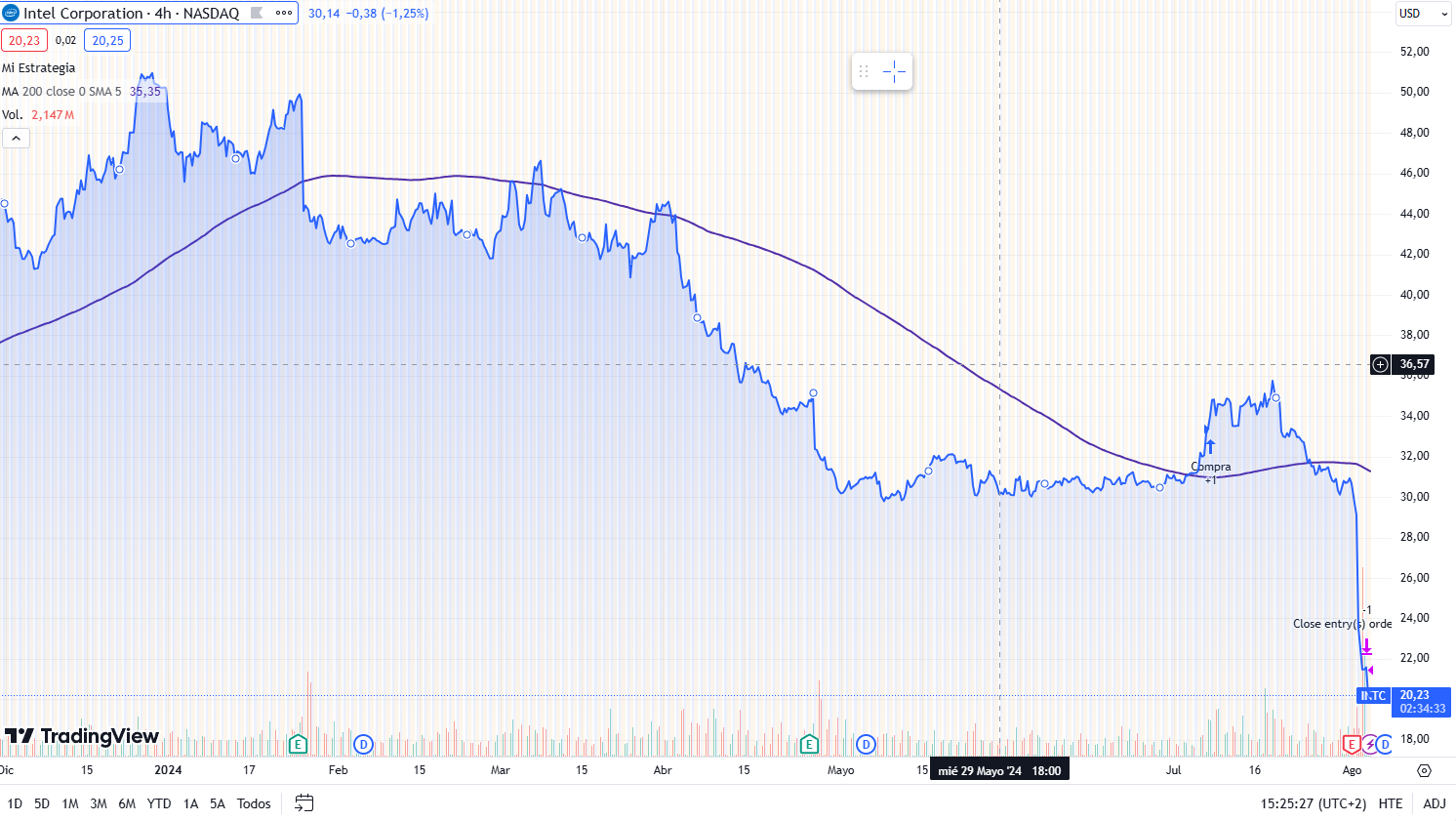Open the go-to-date calendar icon
The image size is (1456, 821).
(304, 803)
